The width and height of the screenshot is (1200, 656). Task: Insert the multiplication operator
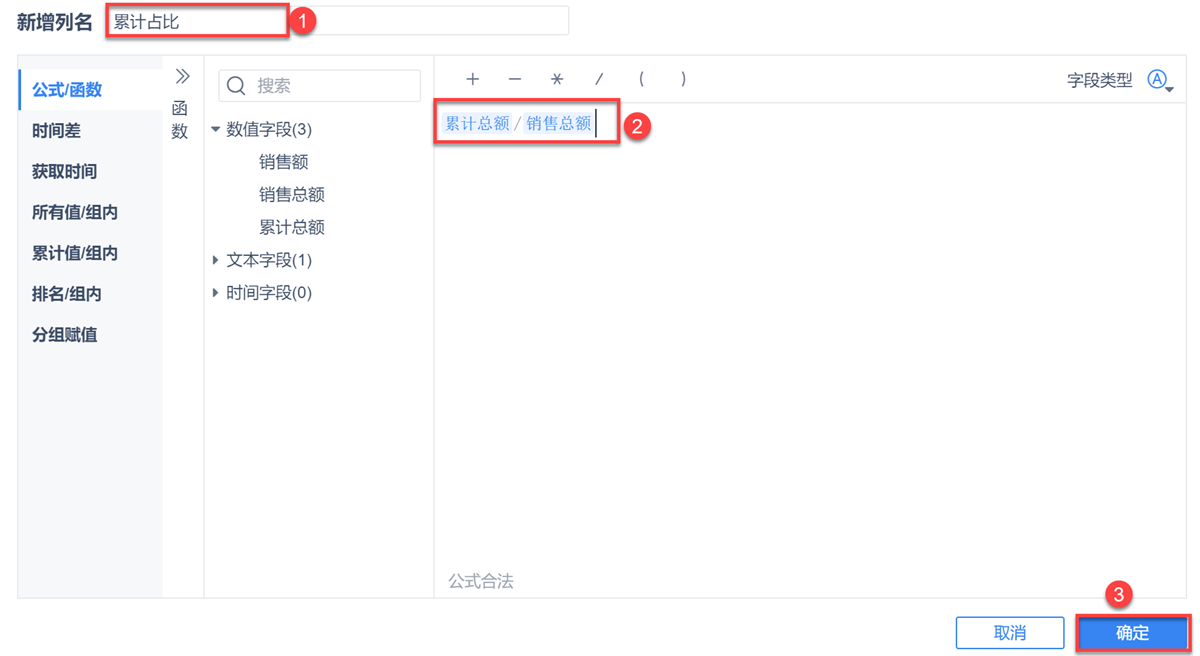click(557, 79)
